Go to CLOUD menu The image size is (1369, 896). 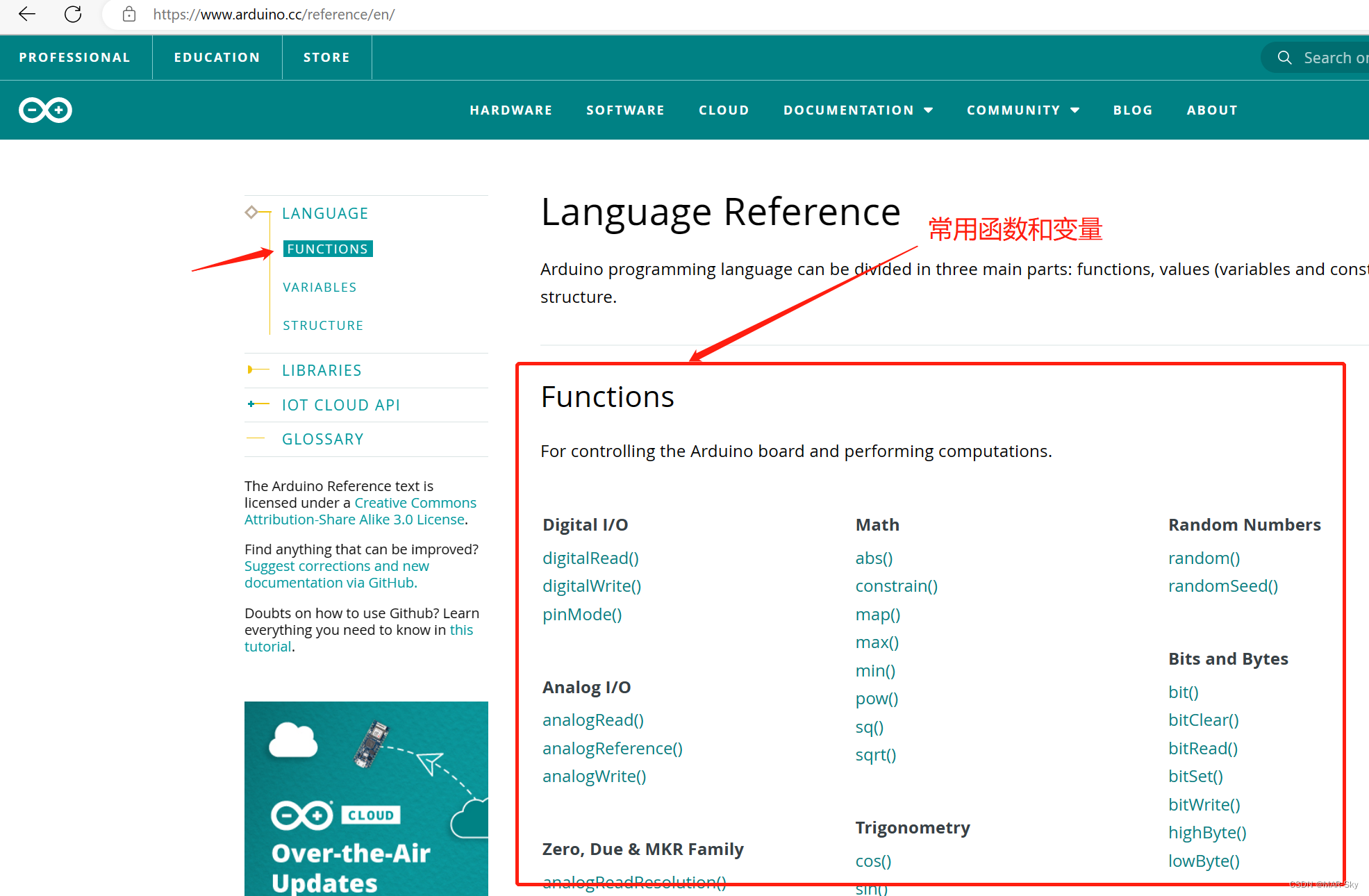[x=724, y=110]
